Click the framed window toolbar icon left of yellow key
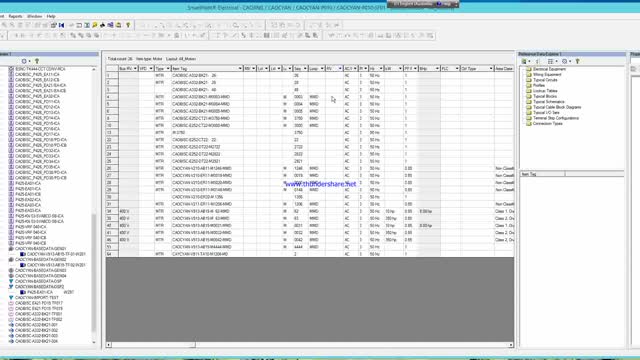This screenshot has height=360, width=640. 87,25
